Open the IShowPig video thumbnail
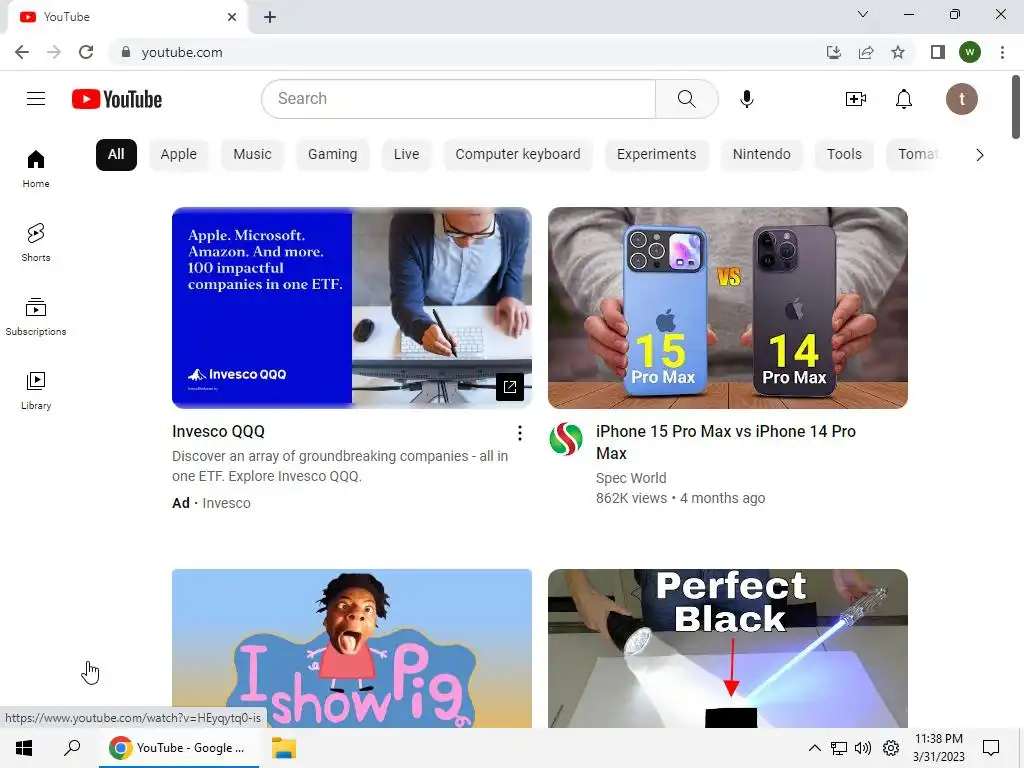This screenshot has height=768, width=1024. point(351,648)
